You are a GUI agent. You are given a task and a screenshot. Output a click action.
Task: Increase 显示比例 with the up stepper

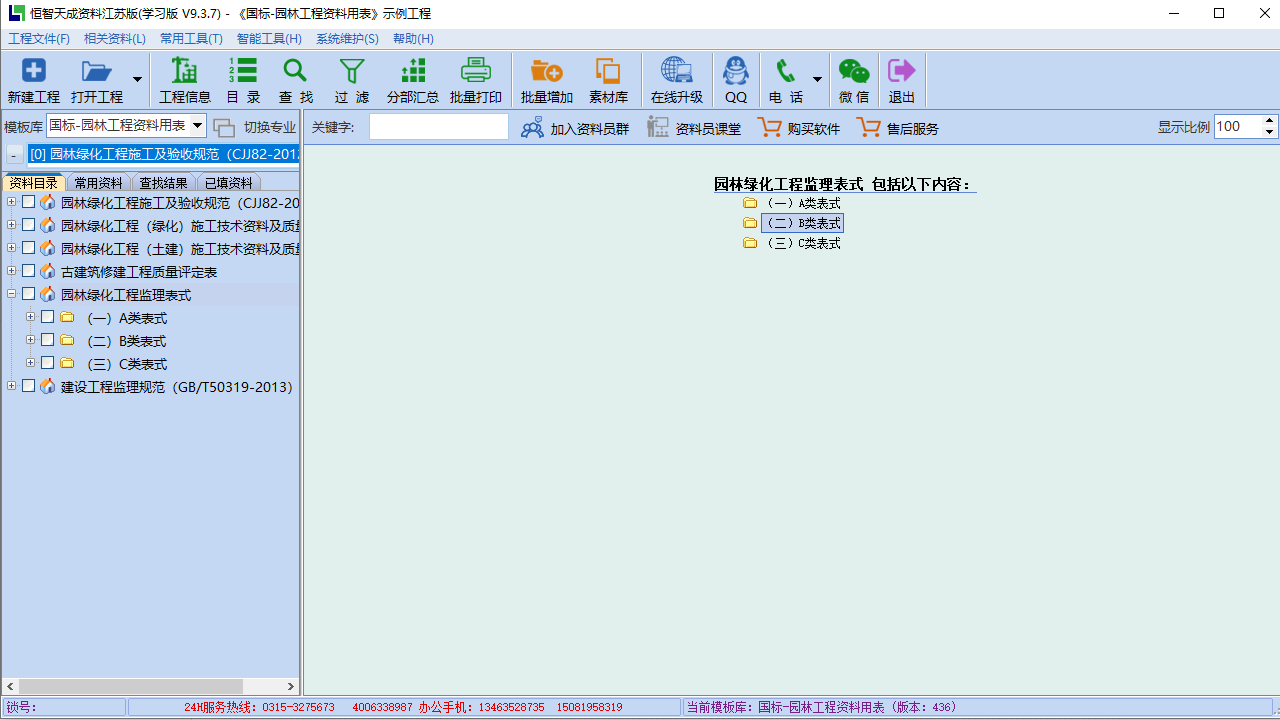click(x=1268, y=121)
